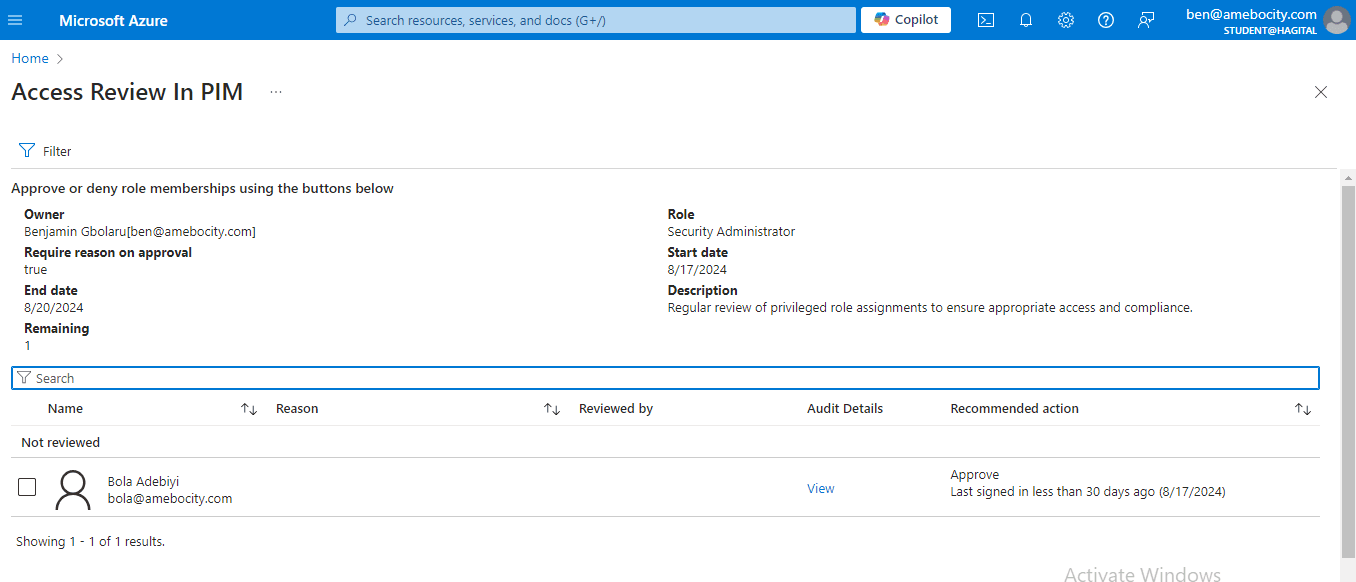Sort by the Reason column arrows
Image resolution: width=1356 pixels, height=582 pixels.
(x=551, y=409)
